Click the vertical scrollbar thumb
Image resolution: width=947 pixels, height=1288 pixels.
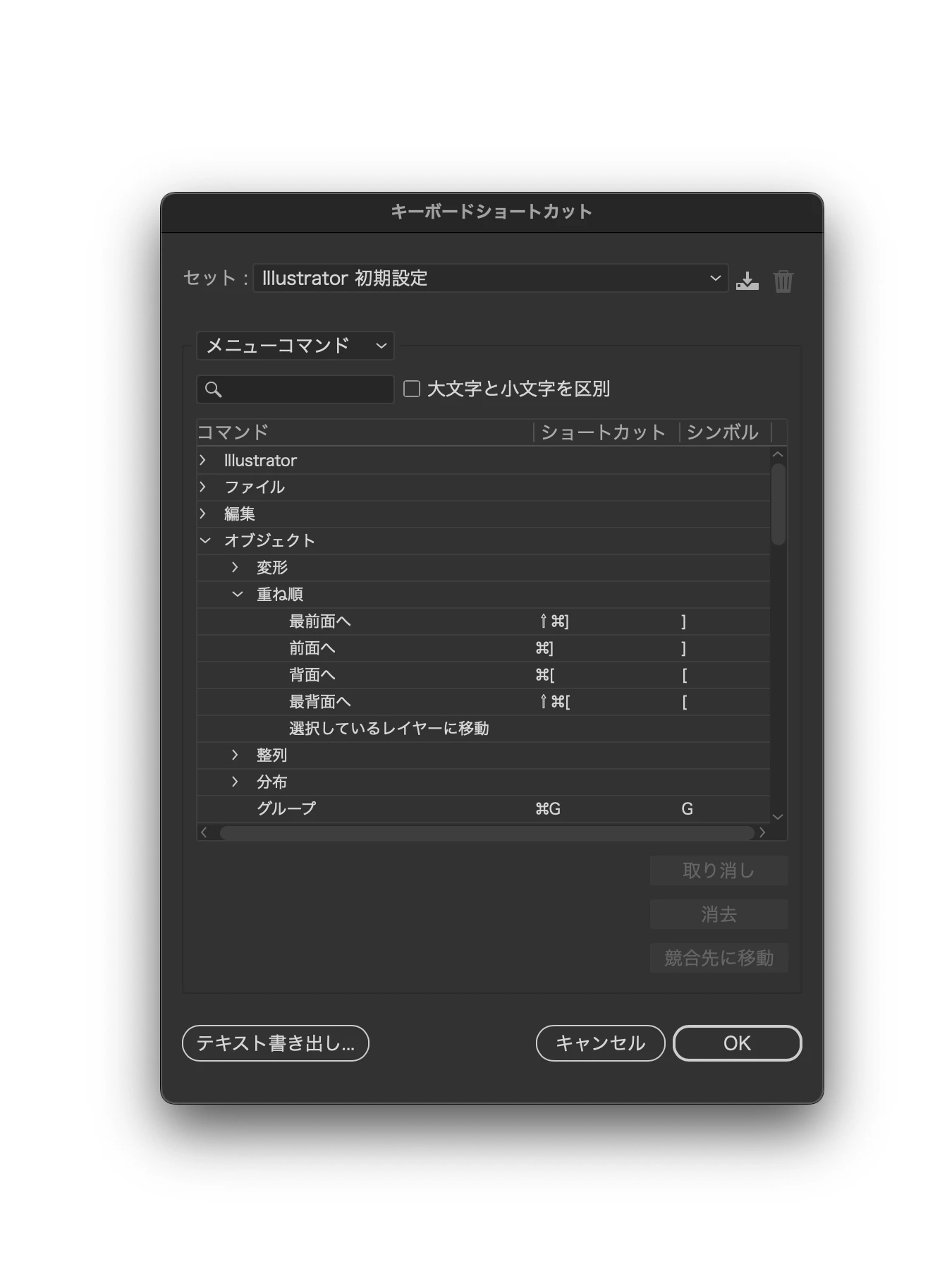pyautogui.click(x=778, y=504)
